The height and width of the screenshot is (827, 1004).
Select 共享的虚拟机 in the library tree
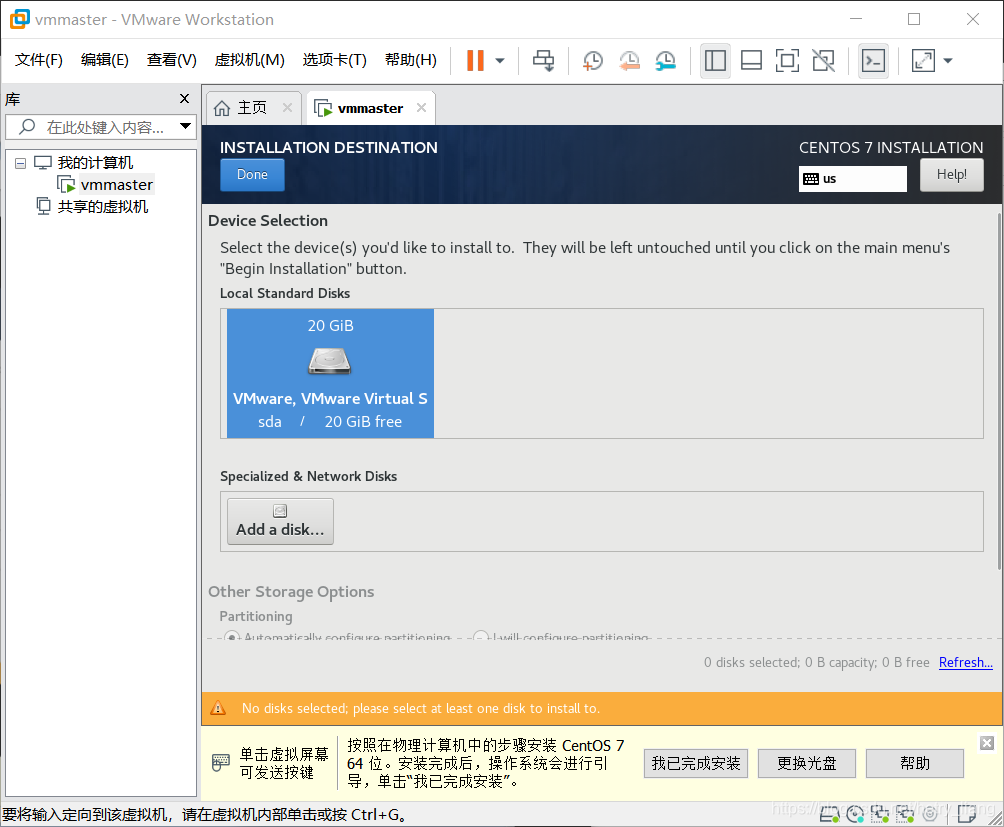click(102, 207)
